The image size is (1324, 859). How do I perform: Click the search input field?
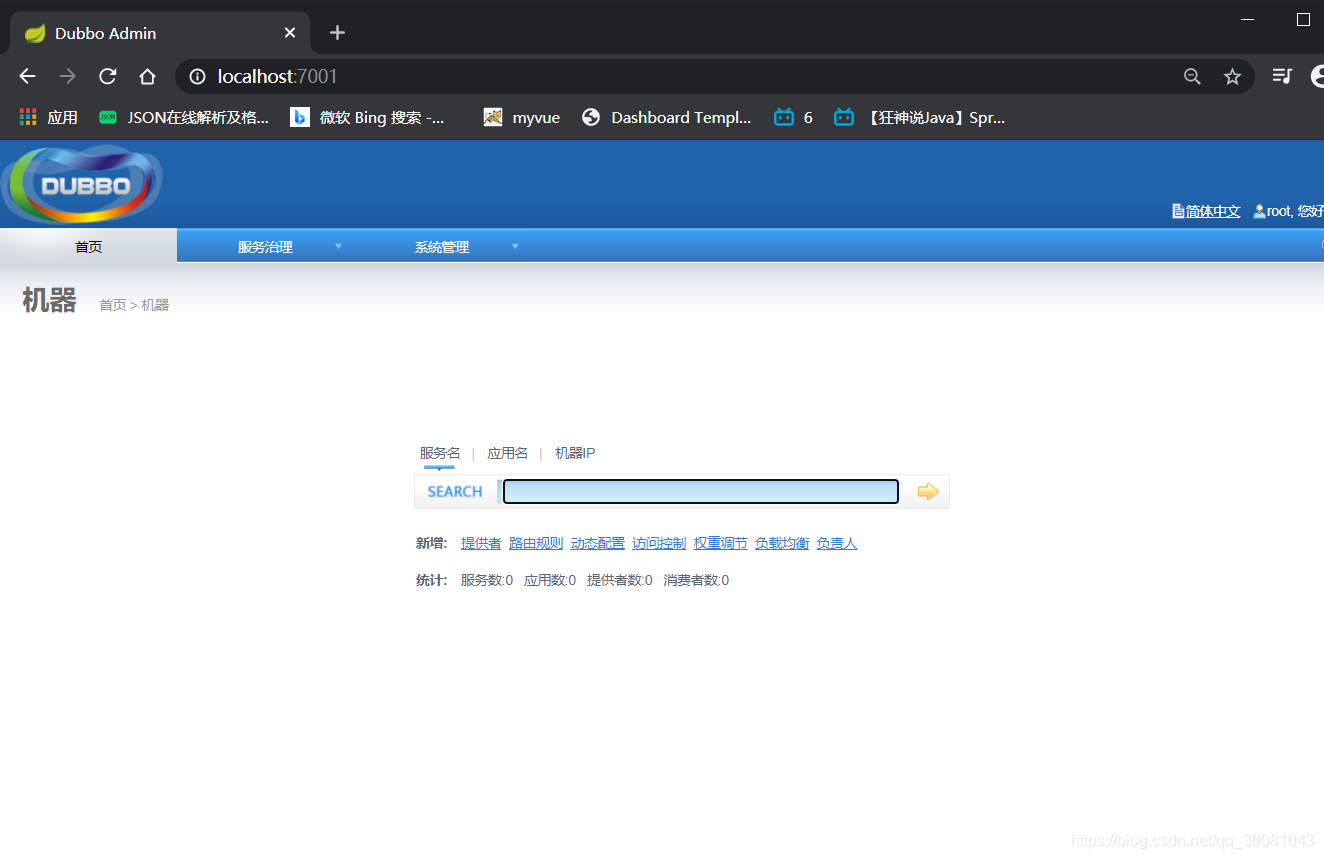pos(700,491)
